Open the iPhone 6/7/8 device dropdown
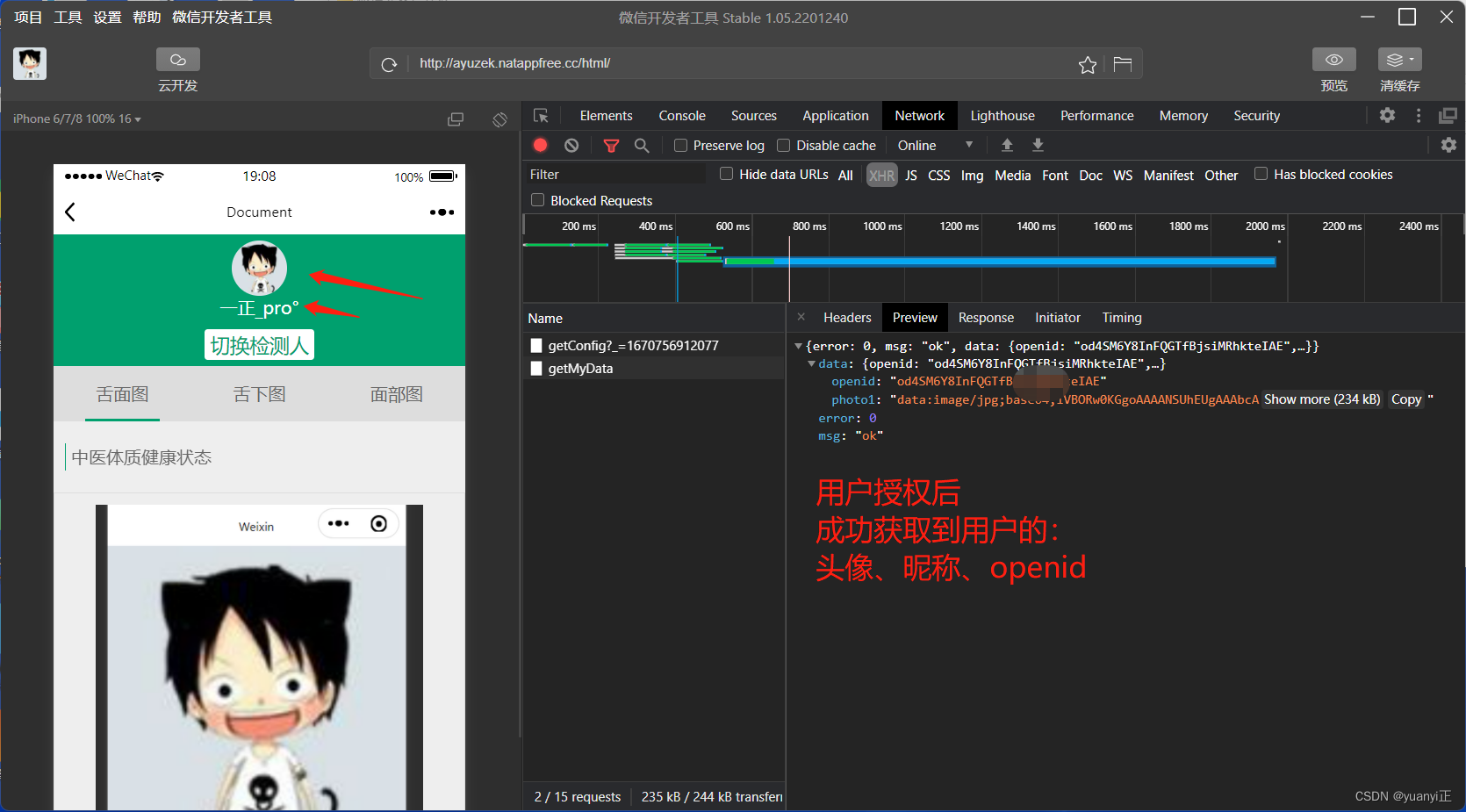 [x=77, y=119]
